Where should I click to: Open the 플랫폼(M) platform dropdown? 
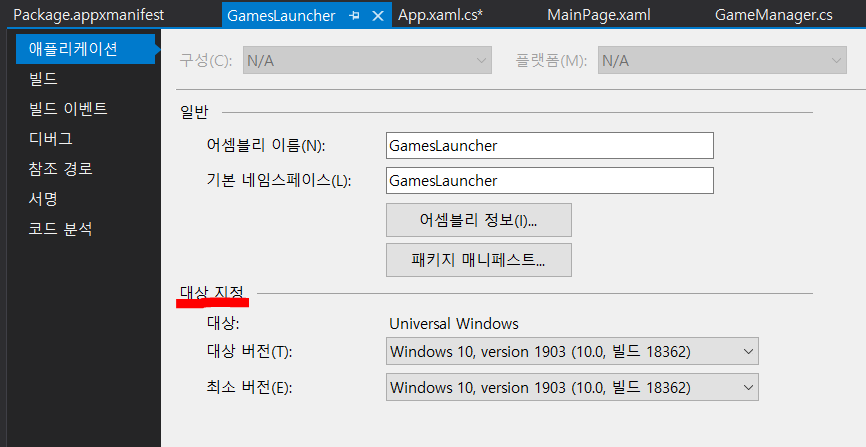(722, 60)
